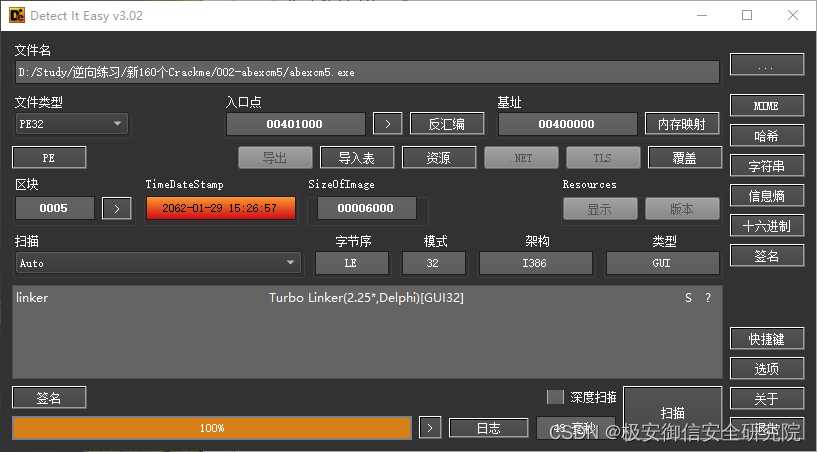Click the Resources 显示 button
The image size is (817, 452).
click(x=600, y=209)
